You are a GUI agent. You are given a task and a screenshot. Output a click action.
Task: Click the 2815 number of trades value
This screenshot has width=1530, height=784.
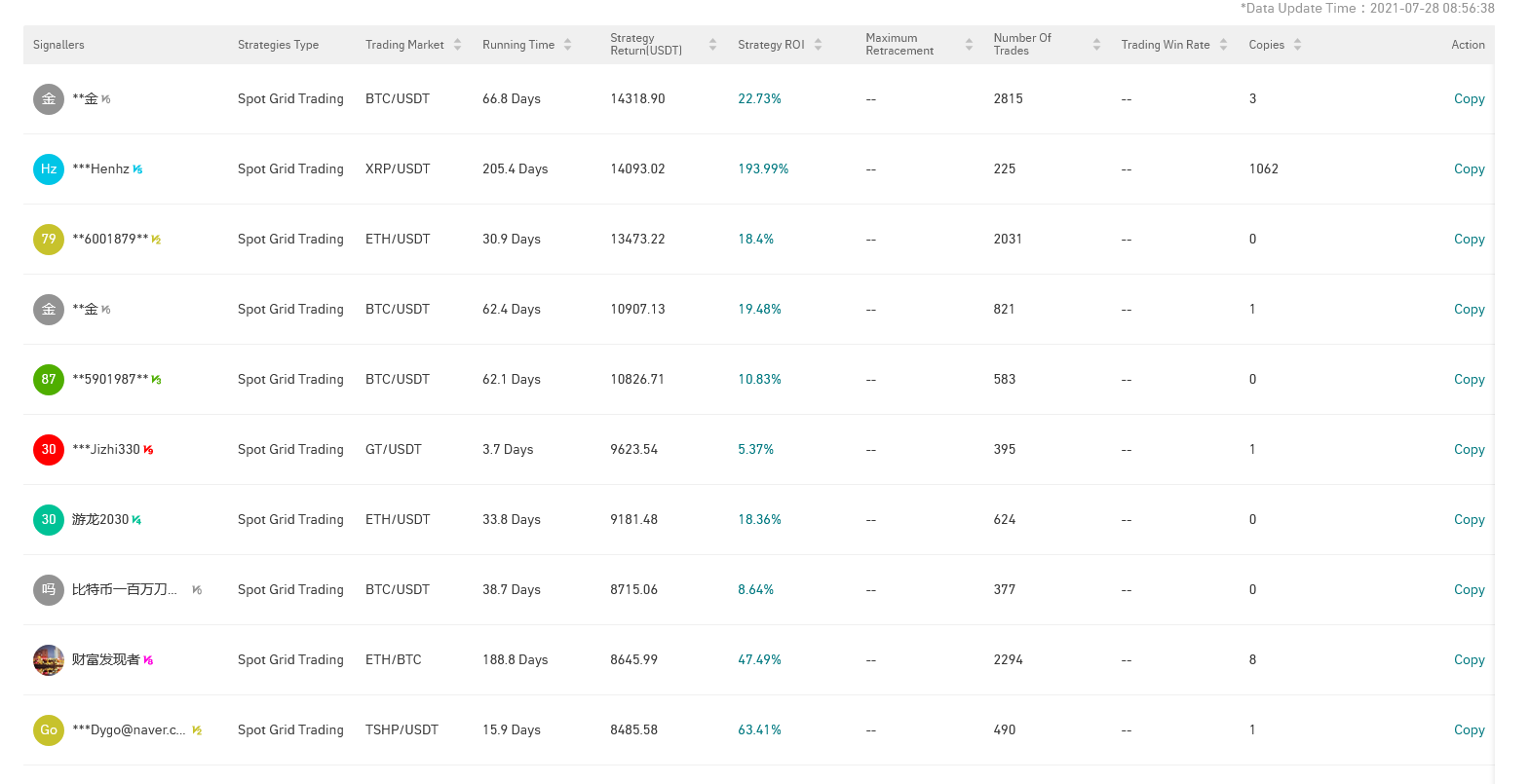coord(1008,99)
